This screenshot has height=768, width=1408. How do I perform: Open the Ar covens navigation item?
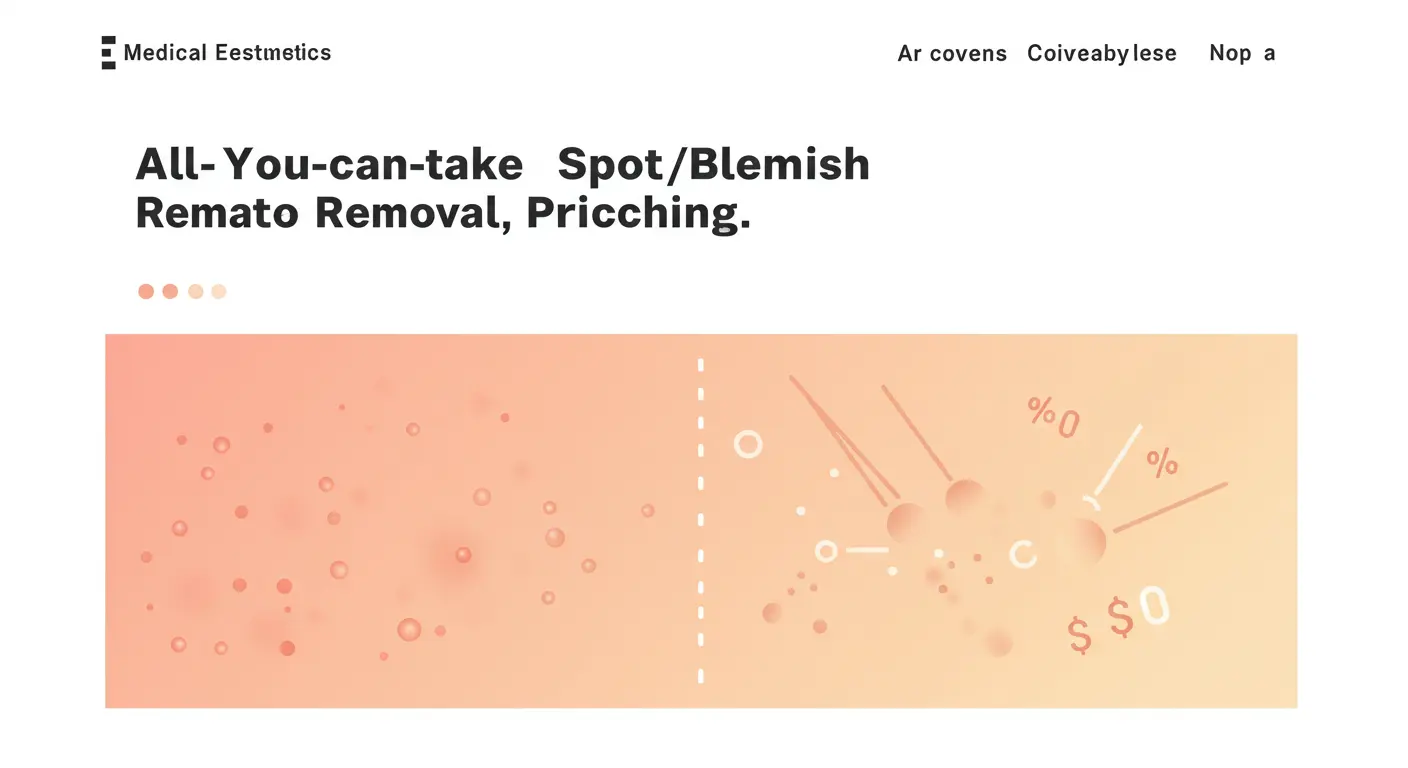pos(952,53)
